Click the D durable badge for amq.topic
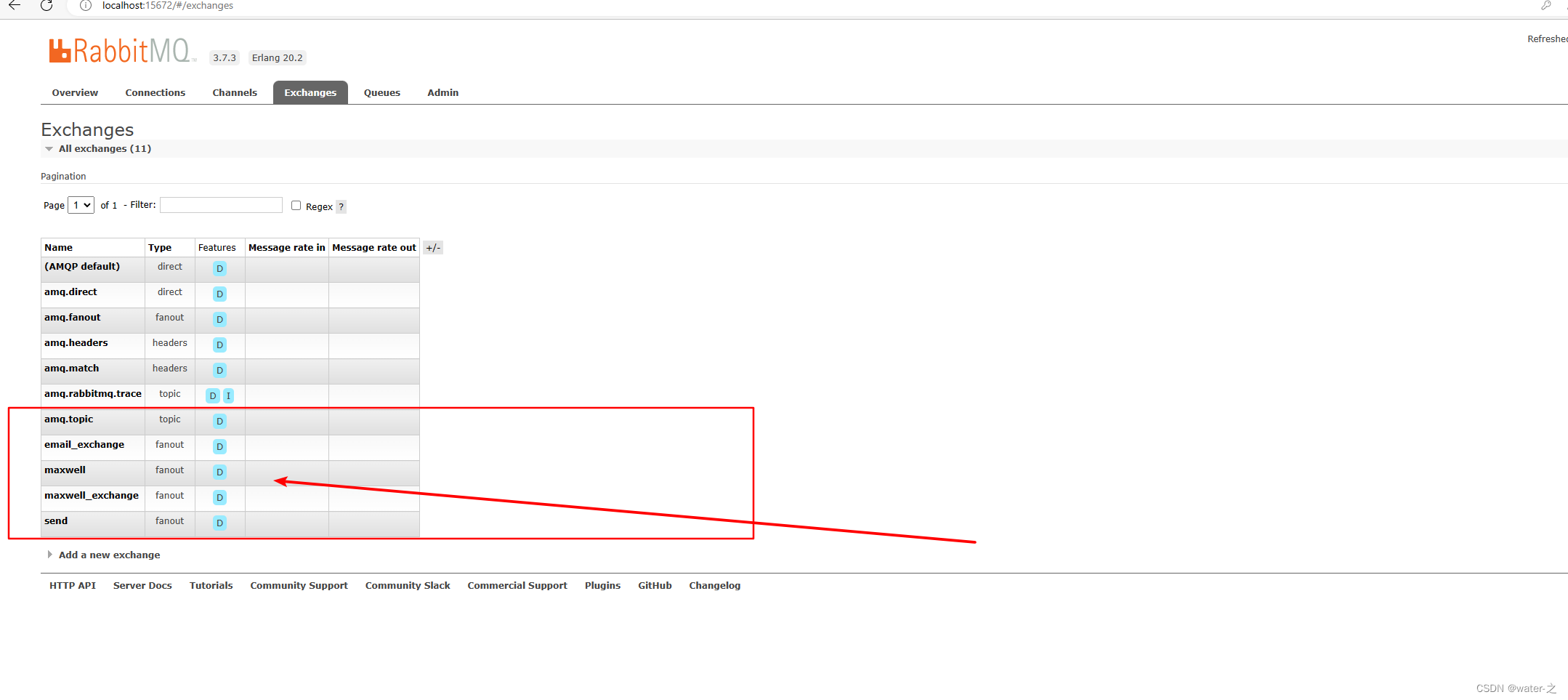Image resolution: width=1568 pixels, height=700 pixels. (219, 422)
